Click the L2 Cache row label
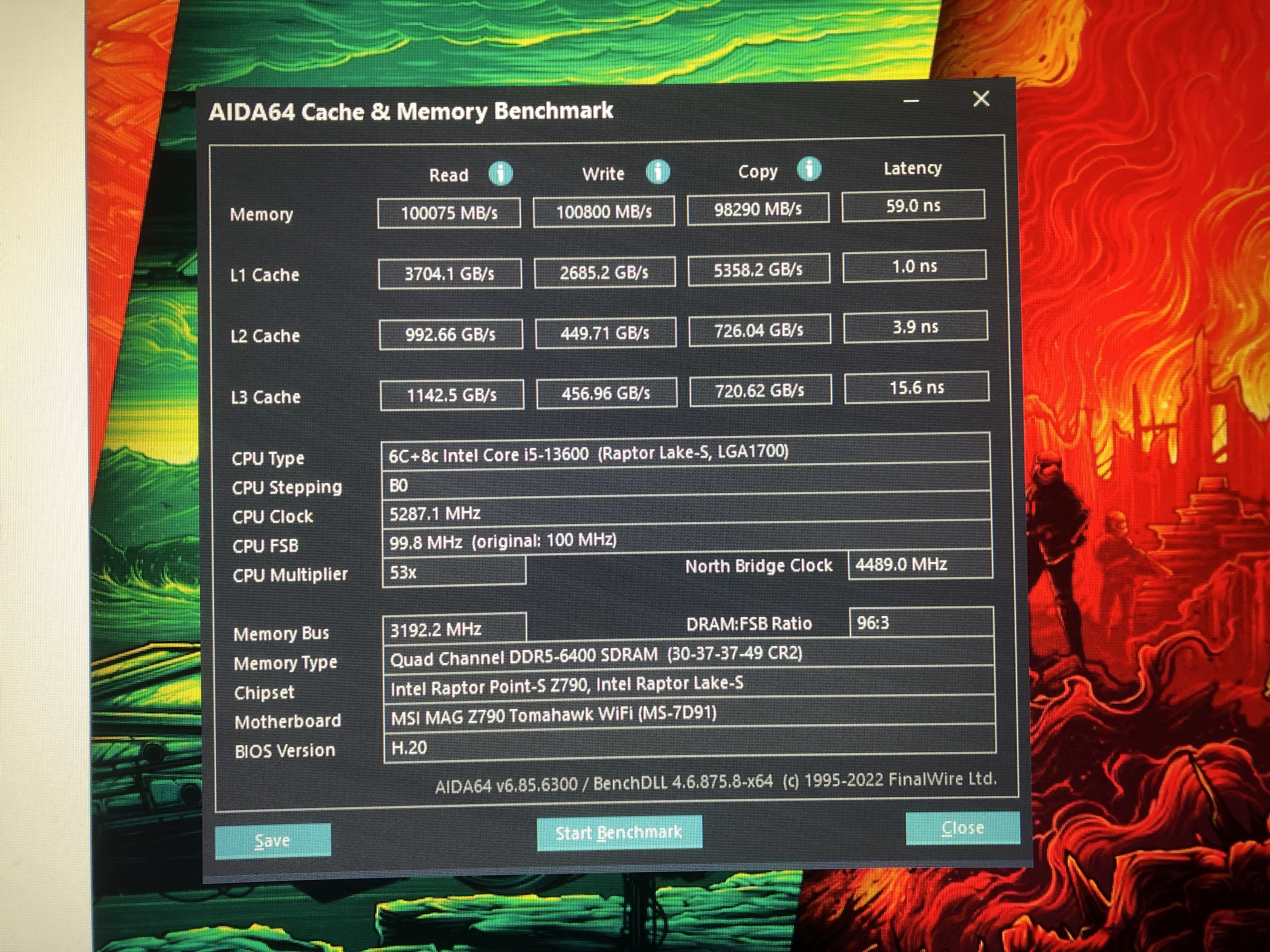This screenshot has height=952, width=1270. point(265,336)
